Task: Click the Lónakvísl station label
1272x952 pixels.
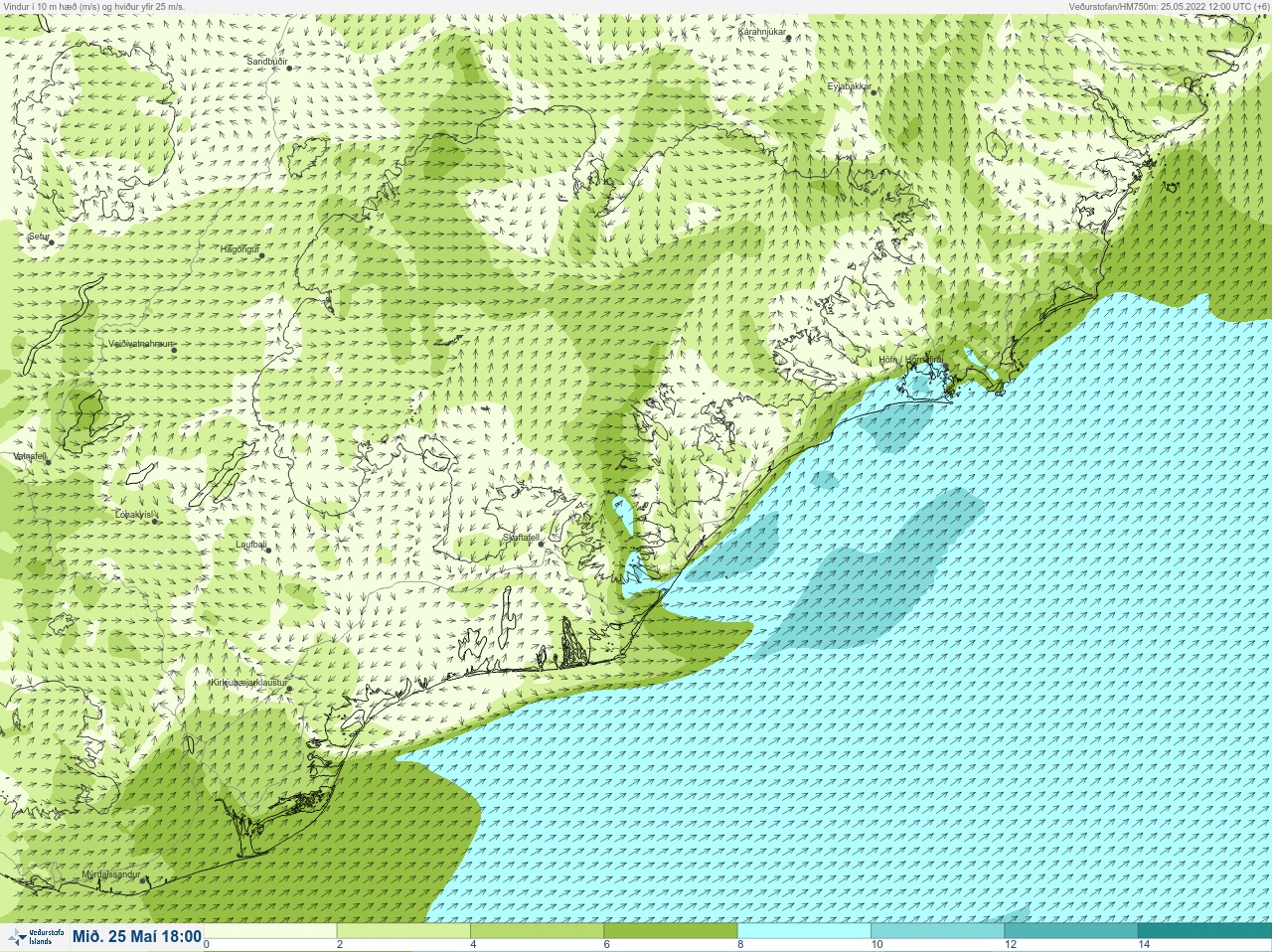Action: click(135, 515)
